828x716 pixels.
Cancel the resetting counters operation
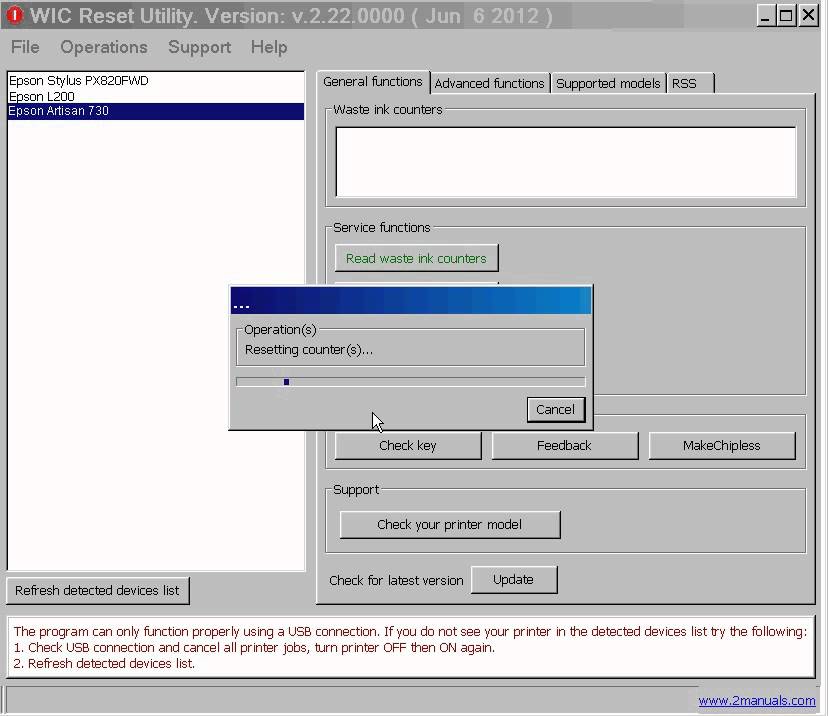[556, 409]
